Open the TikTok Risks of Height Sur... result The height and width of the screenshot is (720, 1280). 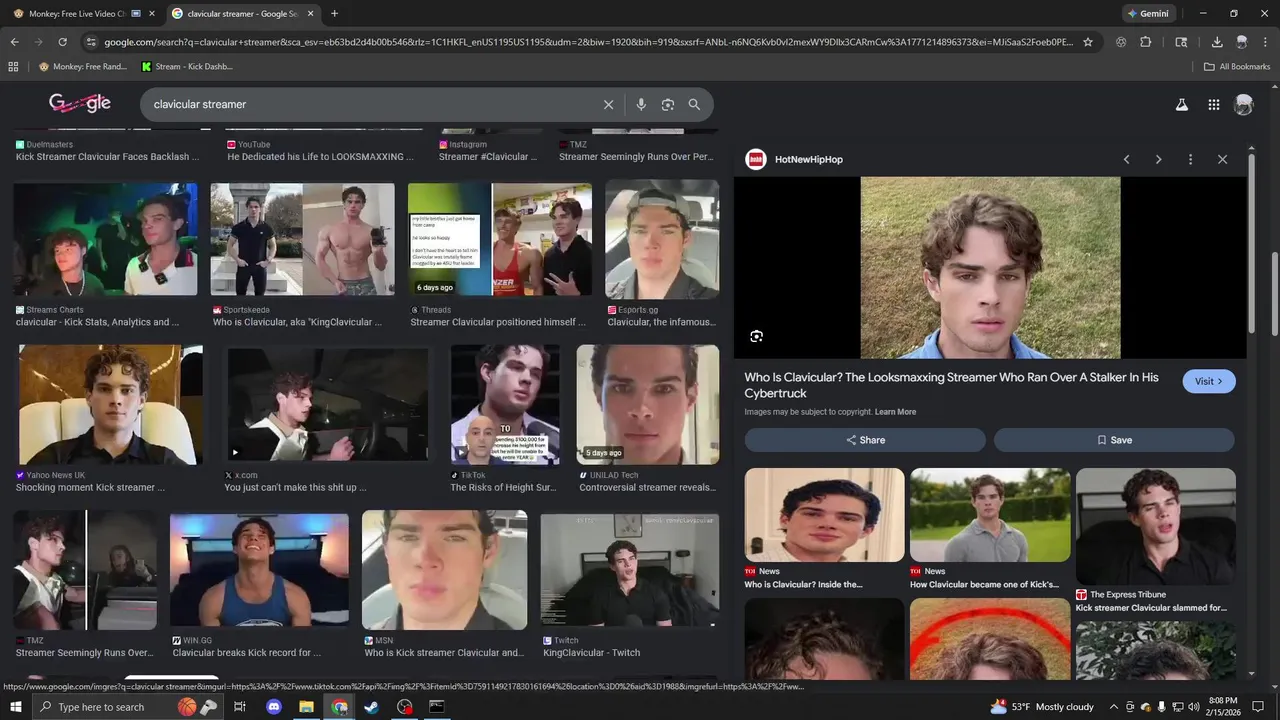505,405
